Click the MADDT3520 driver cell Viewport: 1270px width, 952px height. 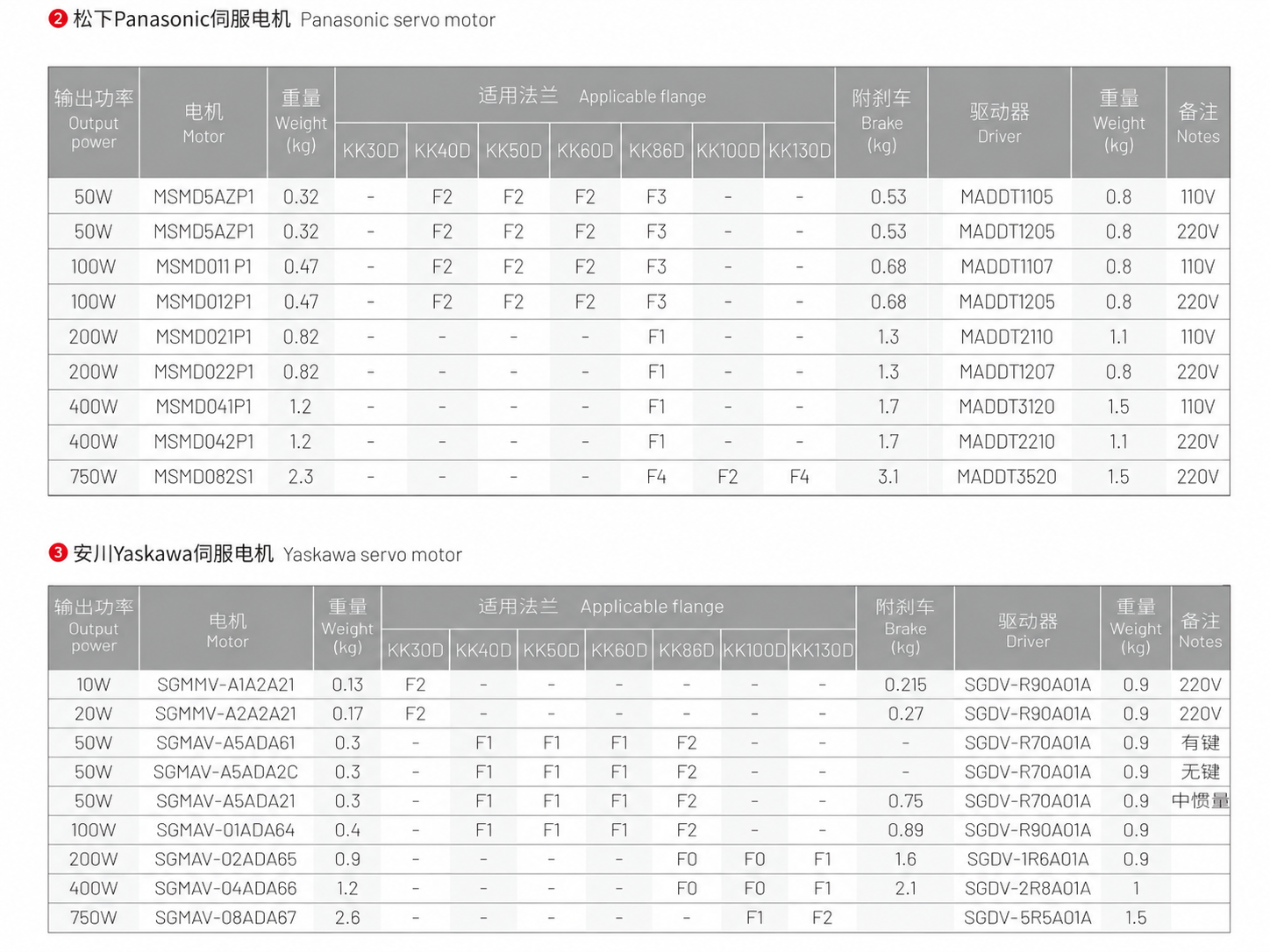point(1007,477)
